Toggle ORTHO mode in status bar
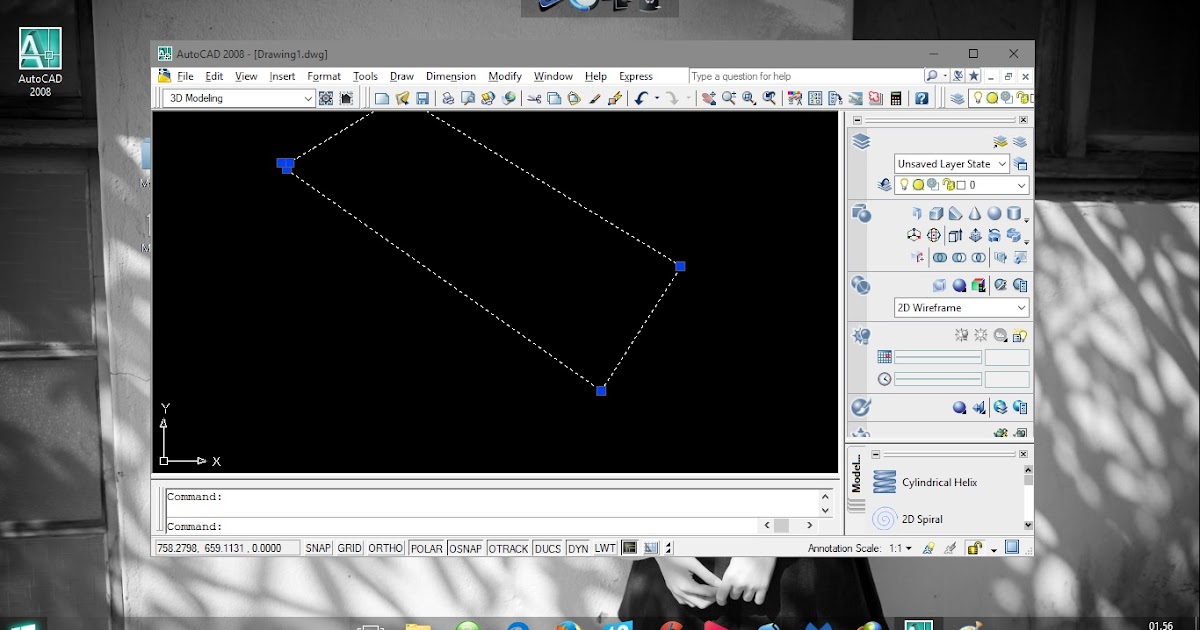 click(x=385, y=548)
